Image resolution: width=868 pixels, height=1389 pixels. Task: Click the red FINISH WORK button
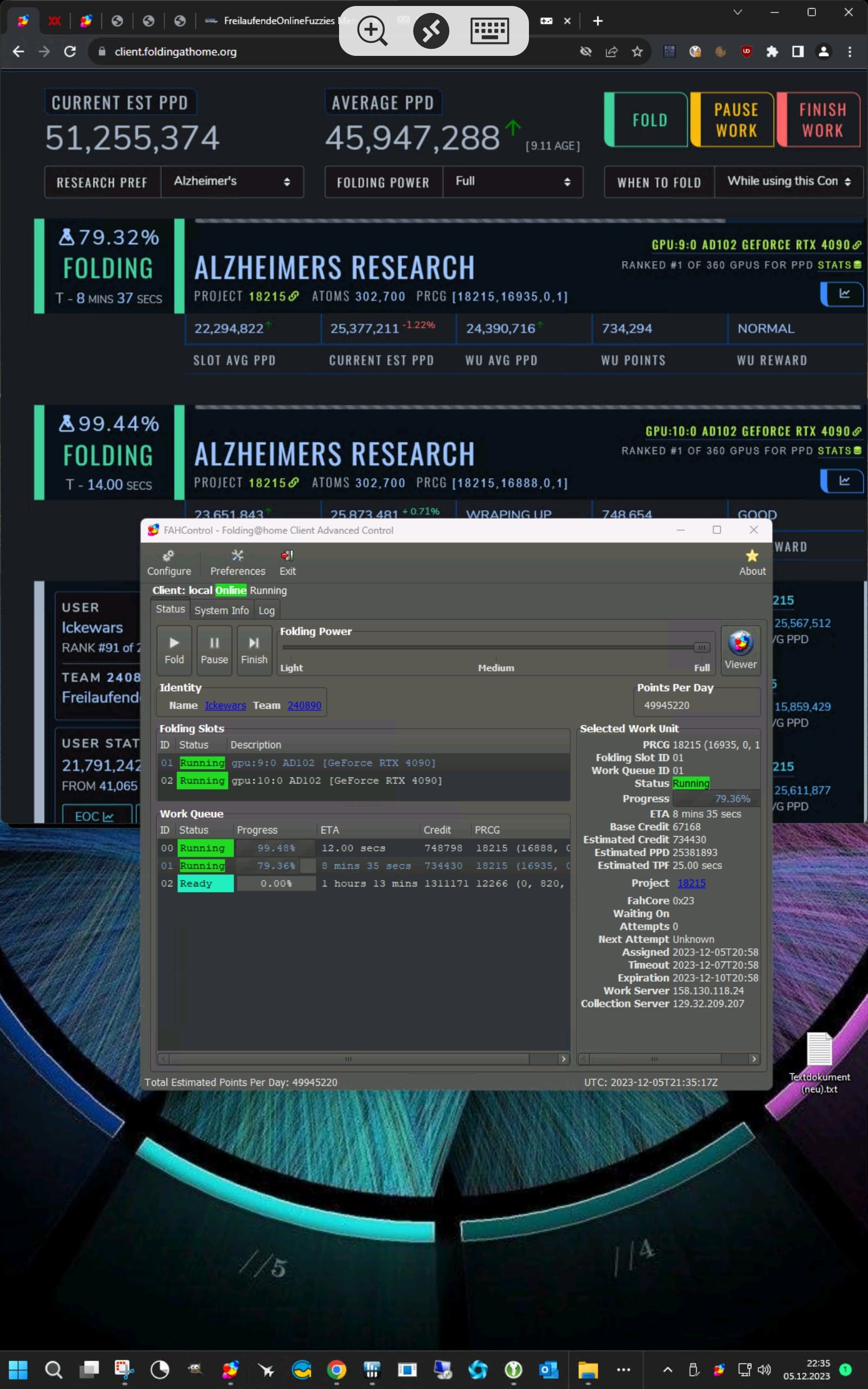819,119
